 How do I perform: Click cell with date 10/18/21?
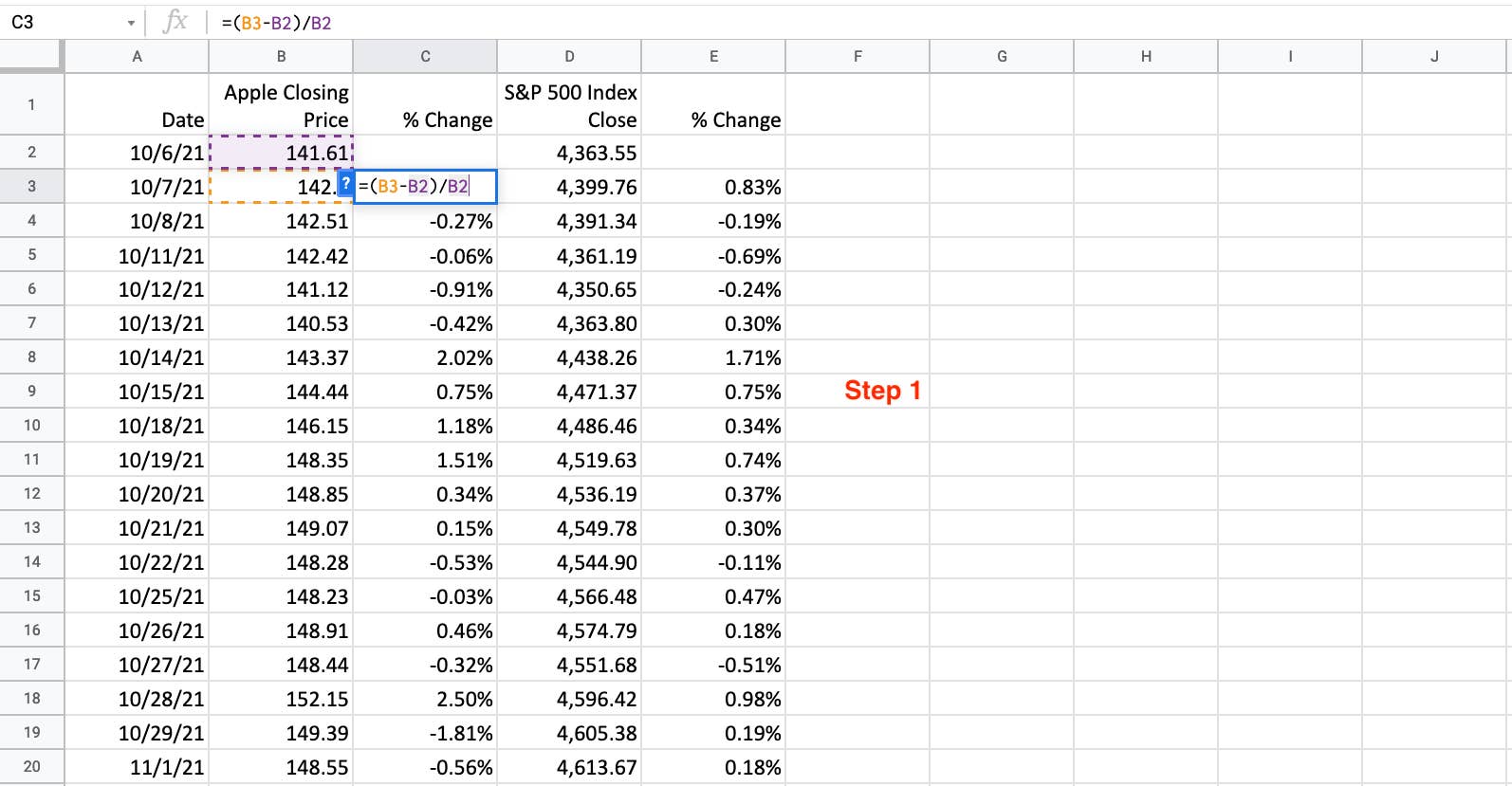137,426
